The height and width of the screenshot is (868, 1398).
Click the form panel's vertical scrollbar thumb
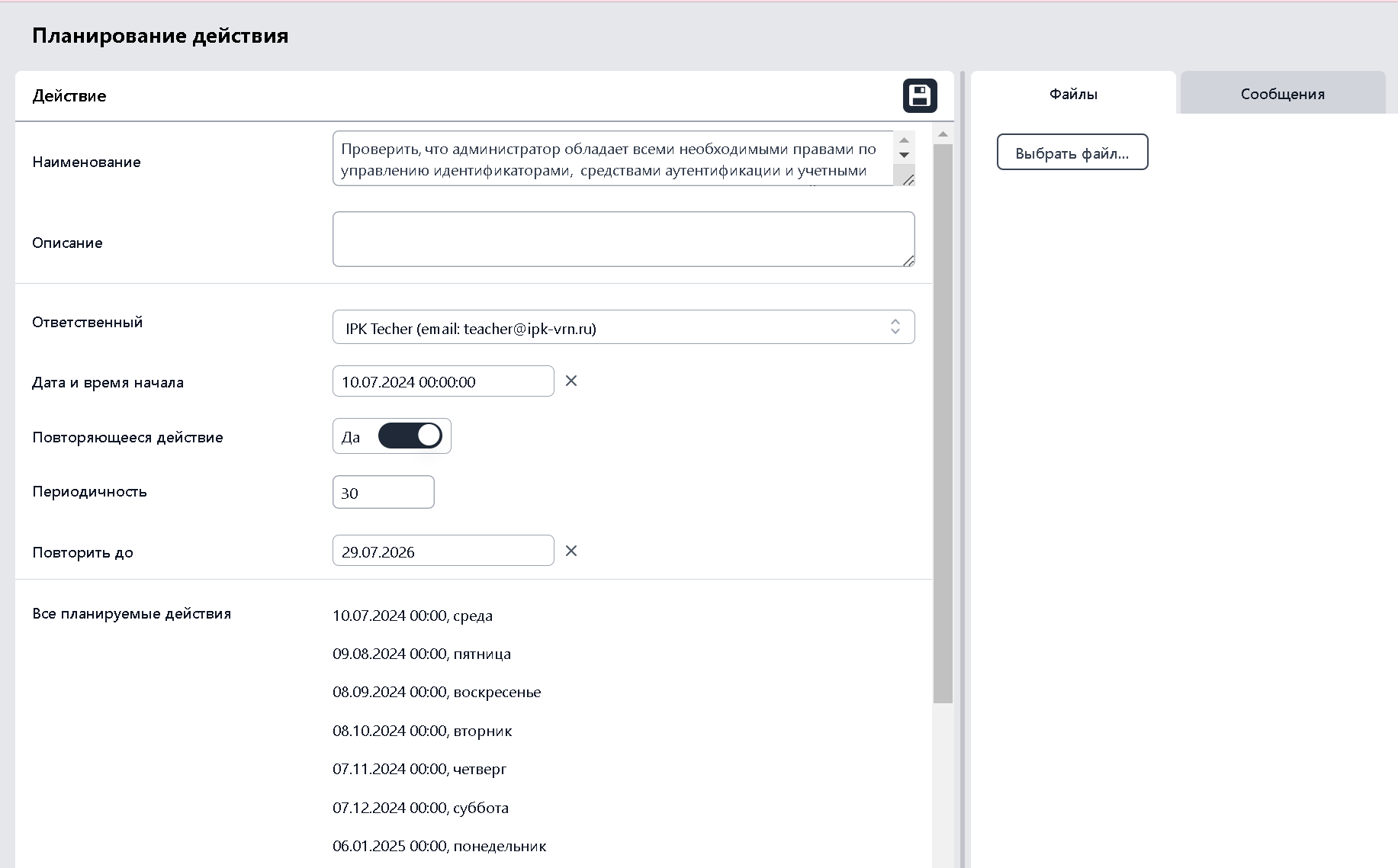tap(943, 423)
